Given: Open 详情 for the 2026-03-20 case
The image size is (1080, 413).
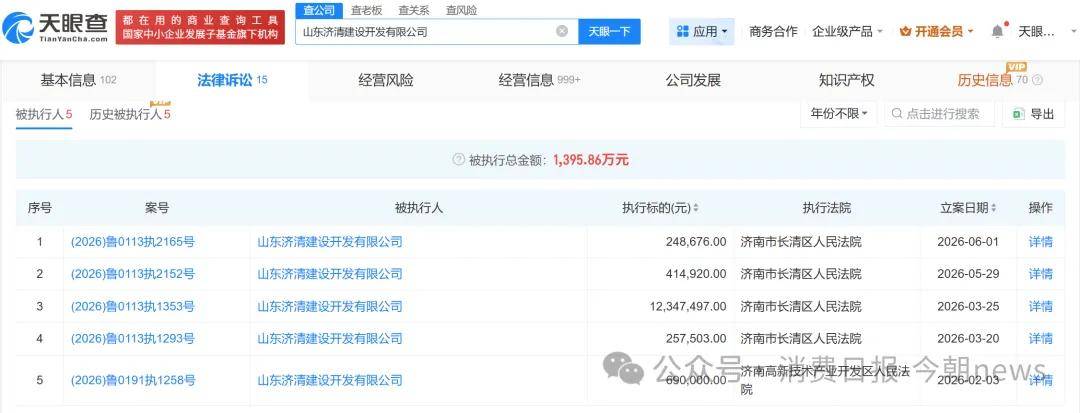Looking at the screenshot, I should (x=1040, y=339).
